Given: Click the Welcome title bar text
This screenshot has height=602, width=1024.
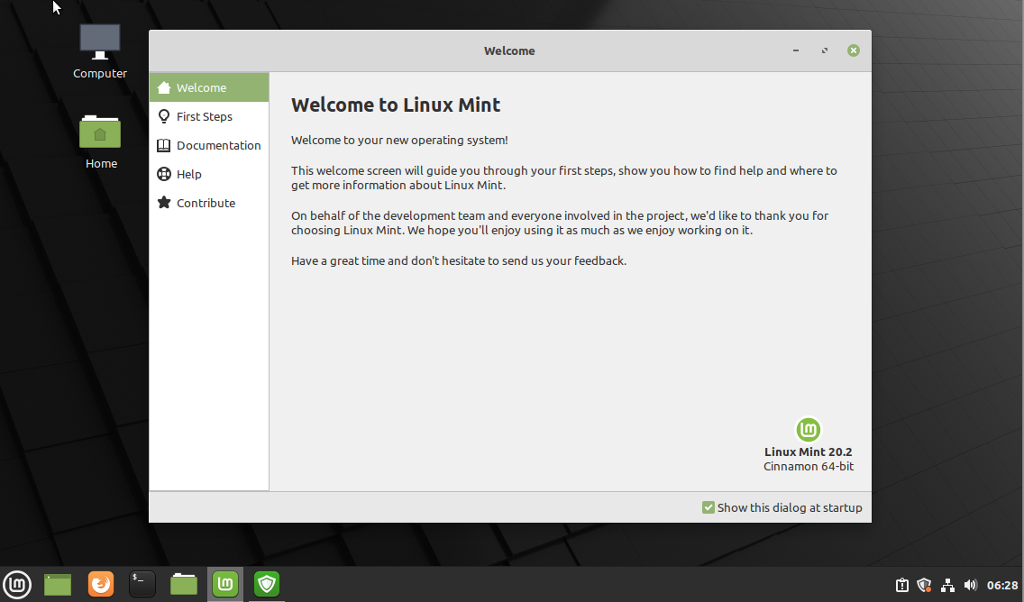Looking at the screenshot, I should tap(509, 51).
